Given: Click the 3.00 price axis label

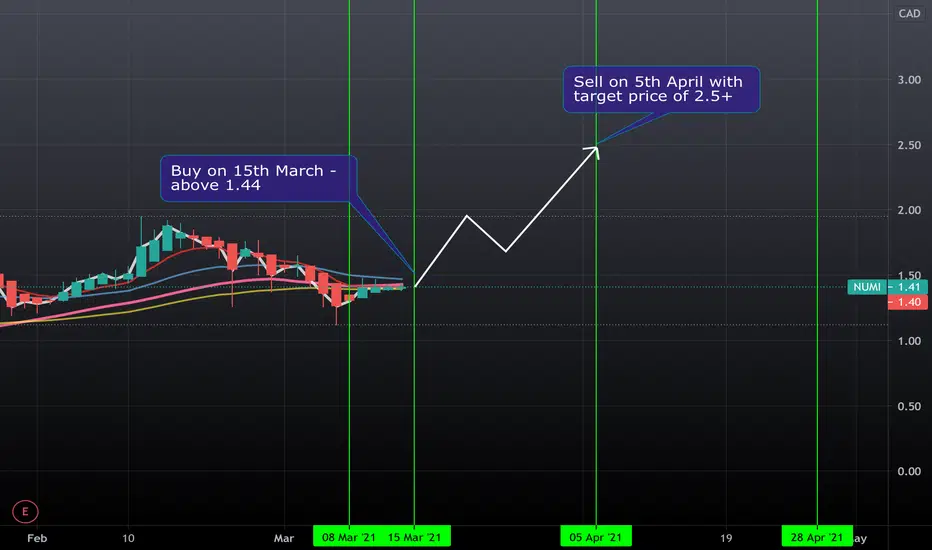Looking at the screenshot, I should pos(909,80).
